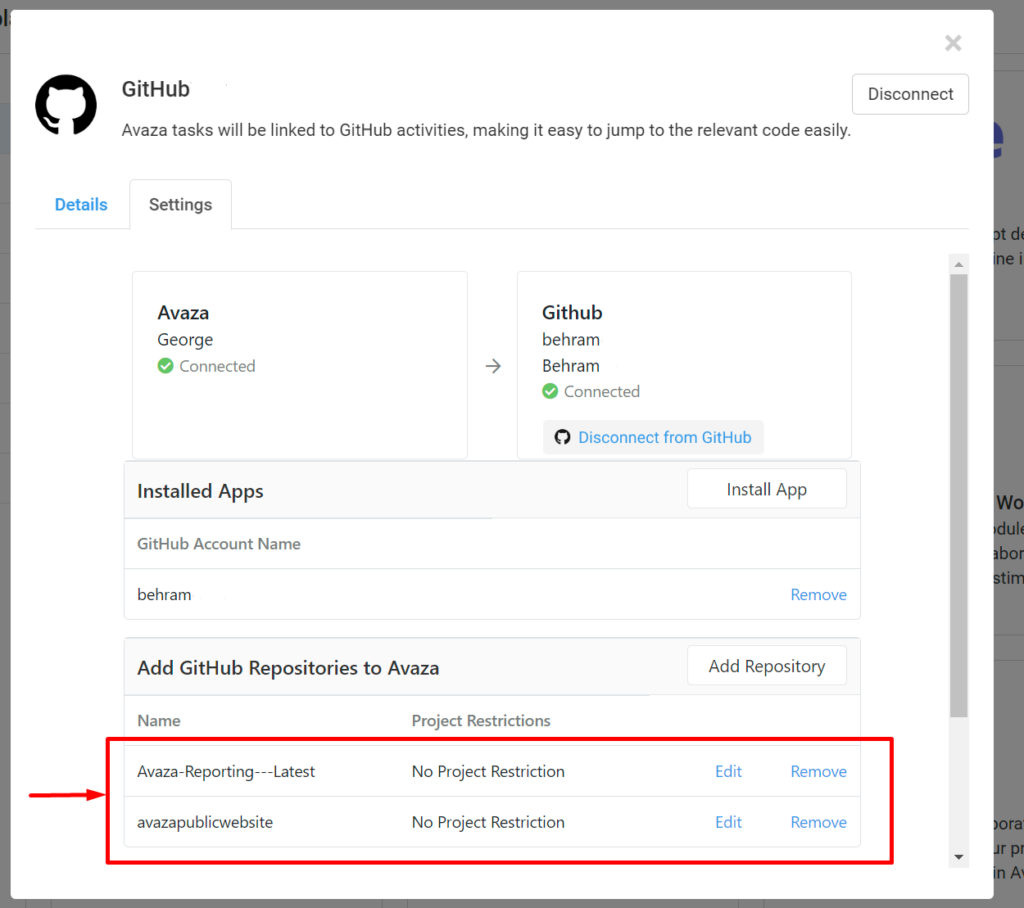The height and width of the screenshot is (908, 1024).
Task: Click the capitalized Behram name in Github card
Action: coord(571,366)
